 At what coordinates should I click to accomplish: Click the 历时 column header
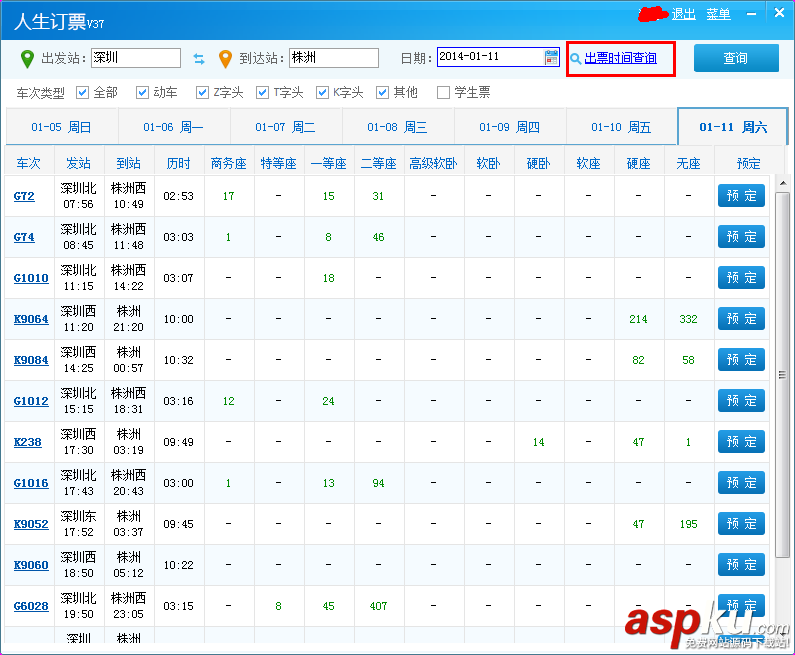pyautogui.click(x=178, y=163)
